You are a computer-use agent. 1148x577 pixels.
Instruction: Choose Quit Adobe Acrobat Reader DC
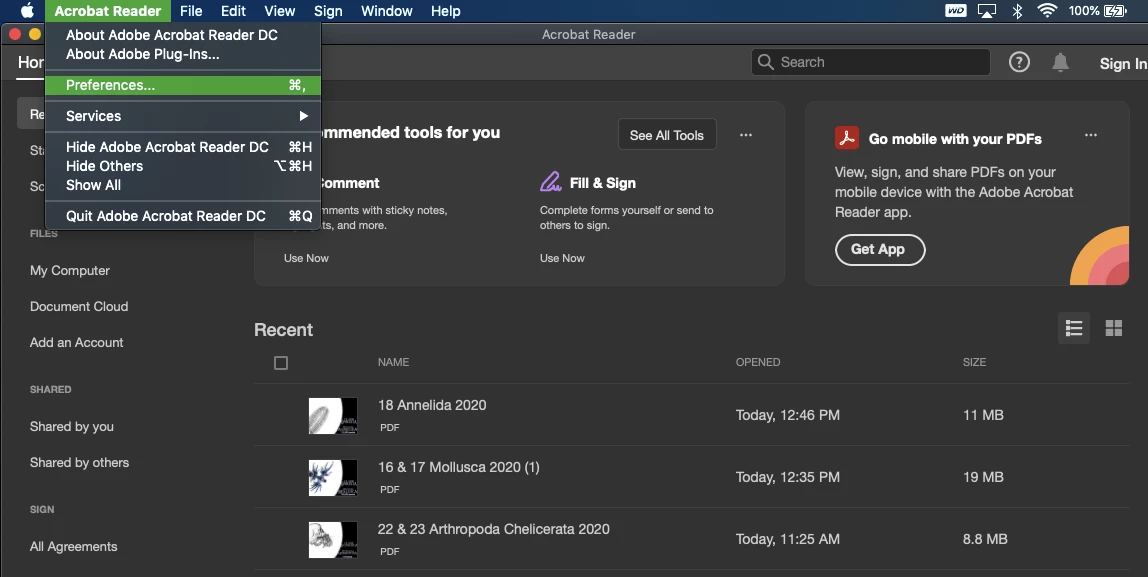pyautogui.click(x=182, y=216)
